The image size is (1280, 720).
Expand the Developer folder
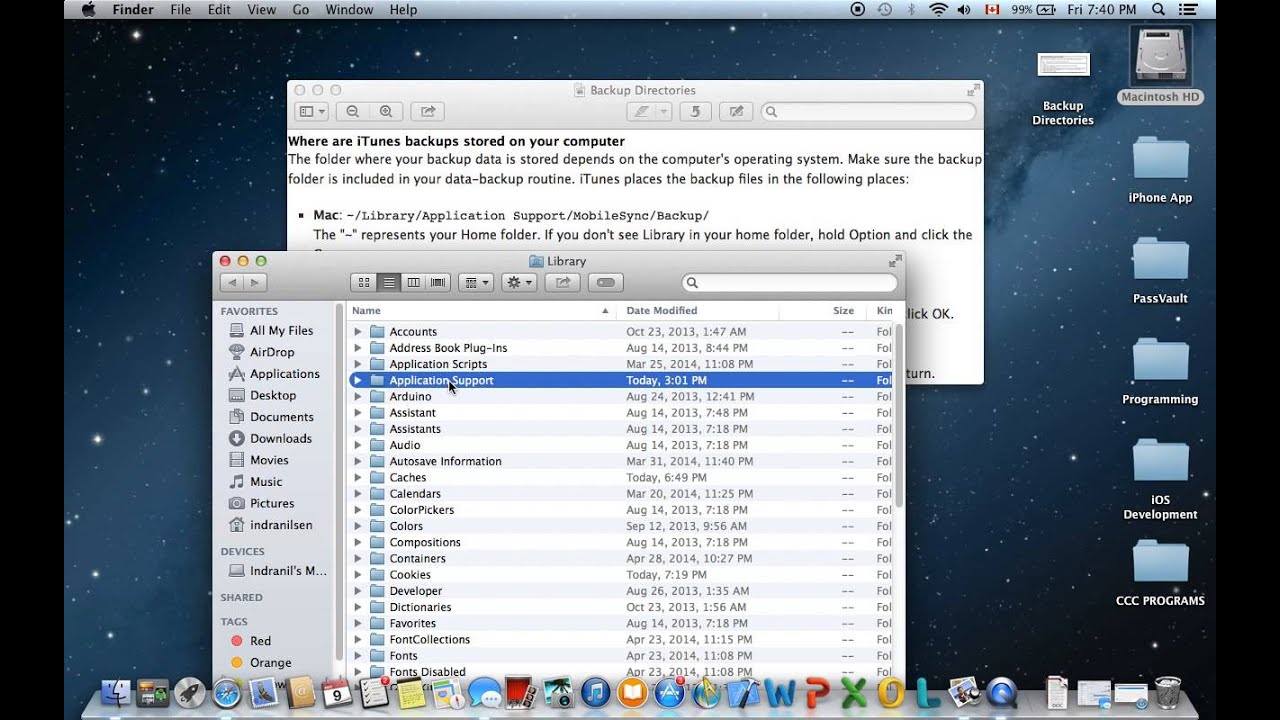click(x=358, y=591)
